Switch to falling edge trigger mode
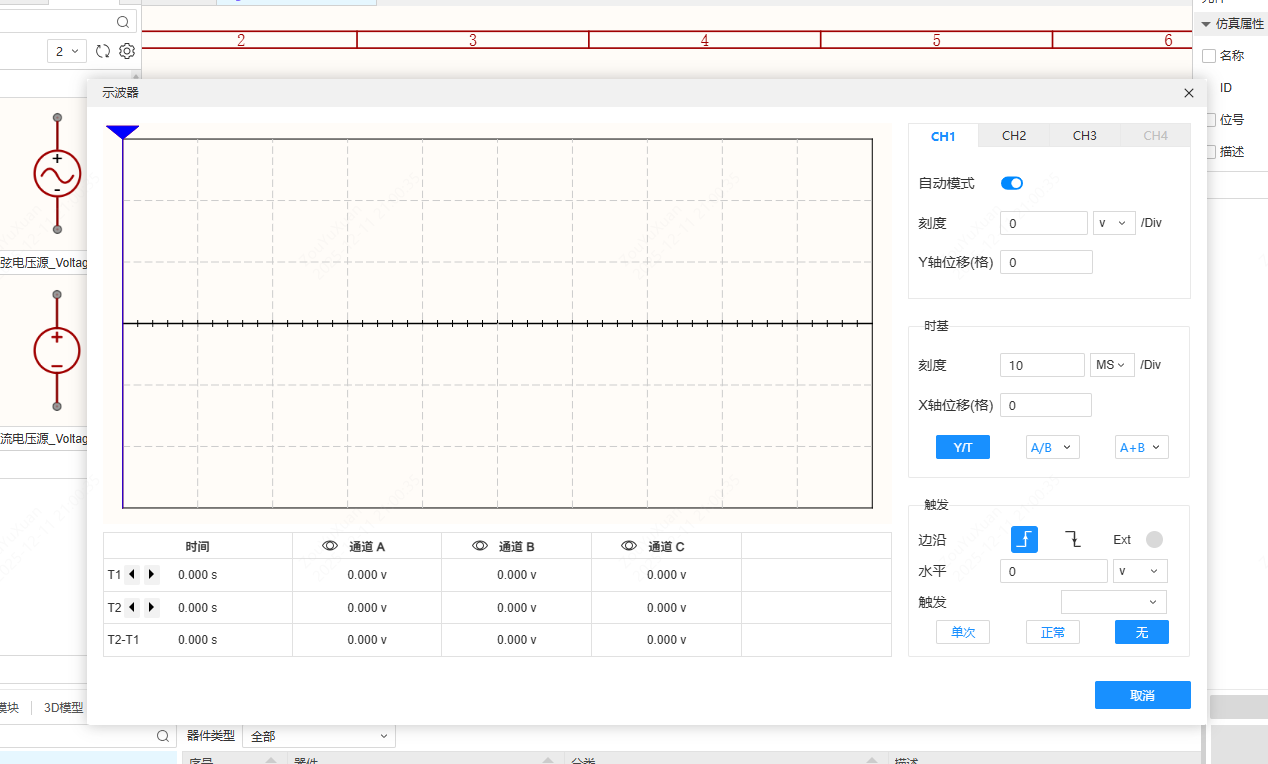The width and height of the screenshot is (1268, 764). click(1072, 539)
